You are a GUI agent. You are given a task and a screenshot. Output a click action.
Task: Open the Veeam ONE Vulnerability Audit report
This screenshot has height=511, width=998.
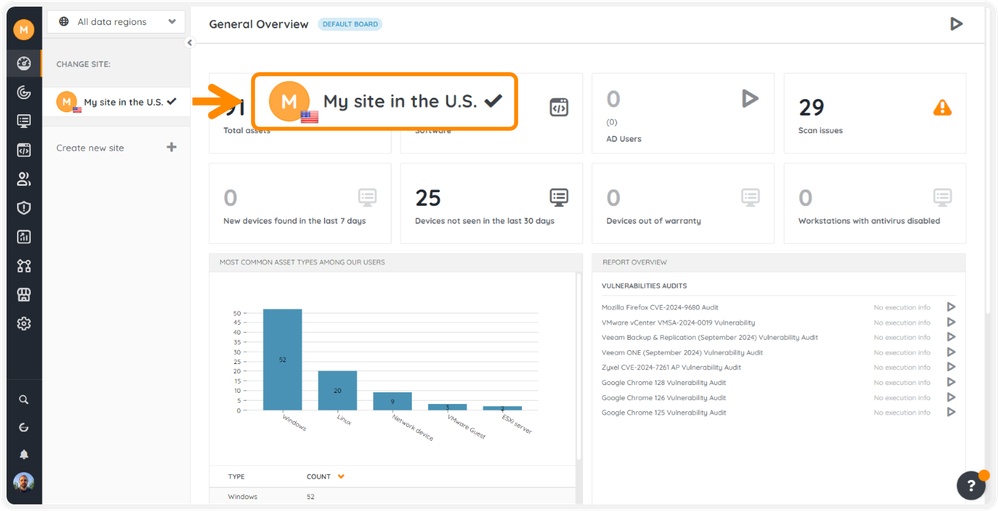[682, 352]
